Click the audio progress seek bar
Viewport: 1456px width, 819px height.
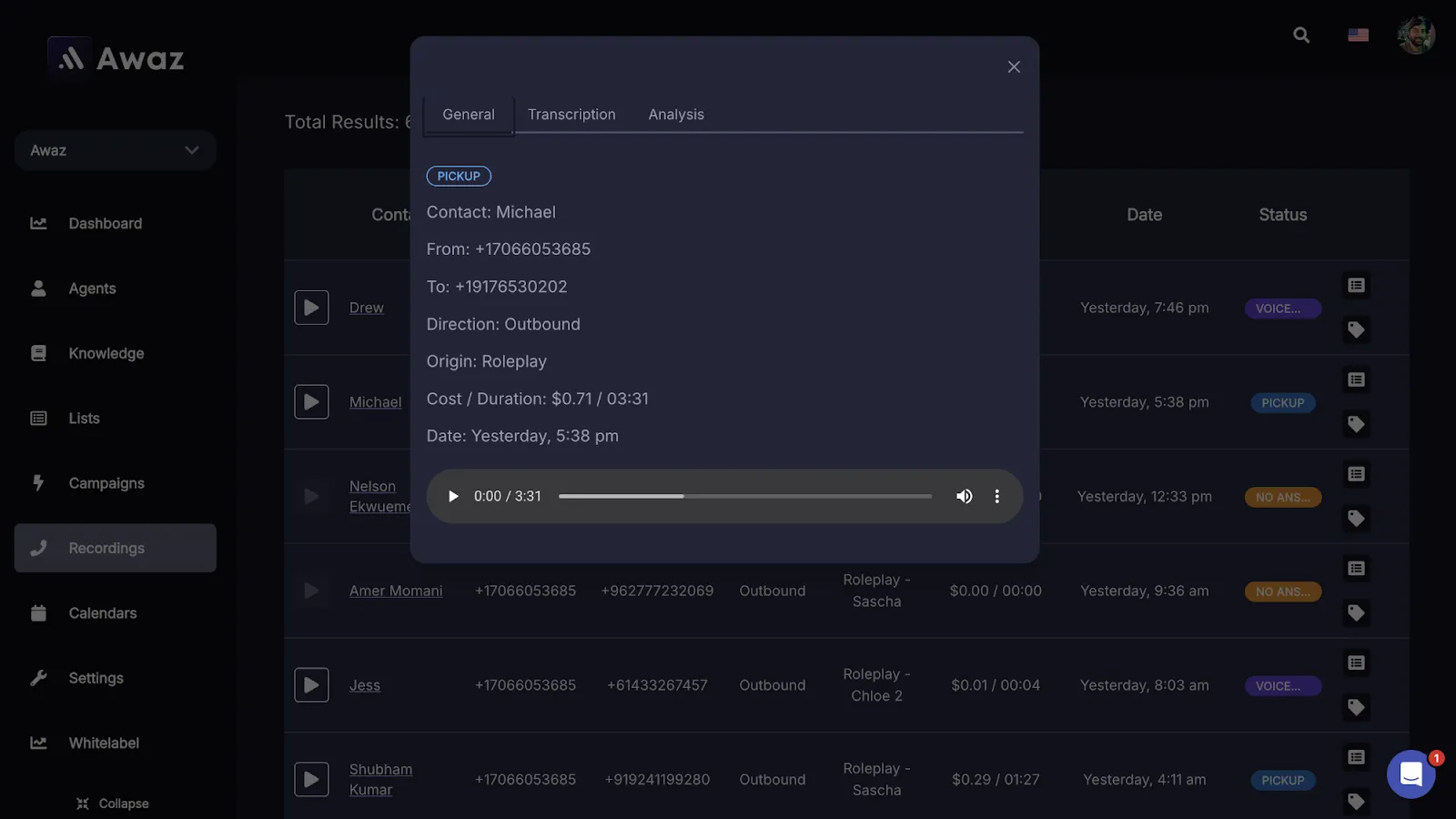click(x=744, y=496)
